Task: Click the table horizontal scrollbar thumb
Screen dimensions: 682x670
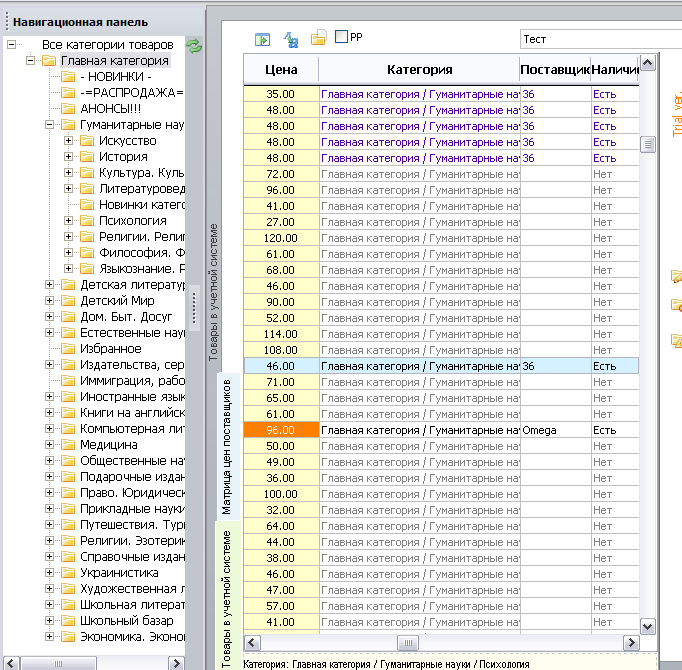Action: click(408, 643)
